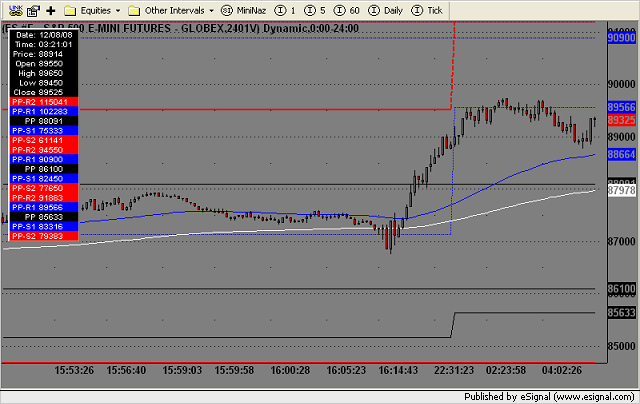Click the PP-R2 115041 row
Image resolution: width=640 pixels, height=404 pixels.
coord(44,102)
